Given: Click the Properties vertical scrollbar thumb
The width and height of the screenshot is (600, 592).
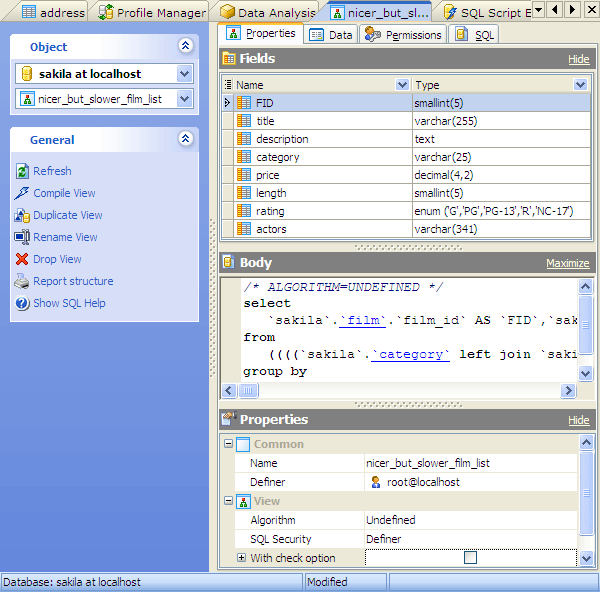Looking at the screenshot, I should point(586,493).
